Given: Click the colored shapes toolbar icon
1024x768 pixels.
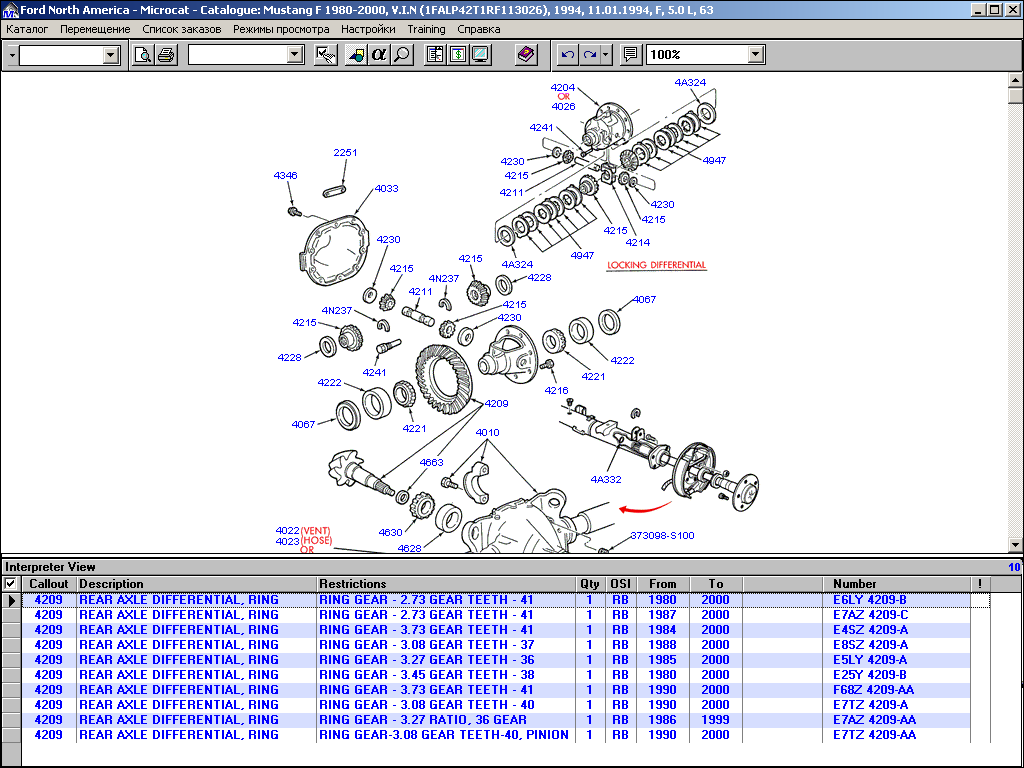Looking at the screenshot, I should coord(356,55).
